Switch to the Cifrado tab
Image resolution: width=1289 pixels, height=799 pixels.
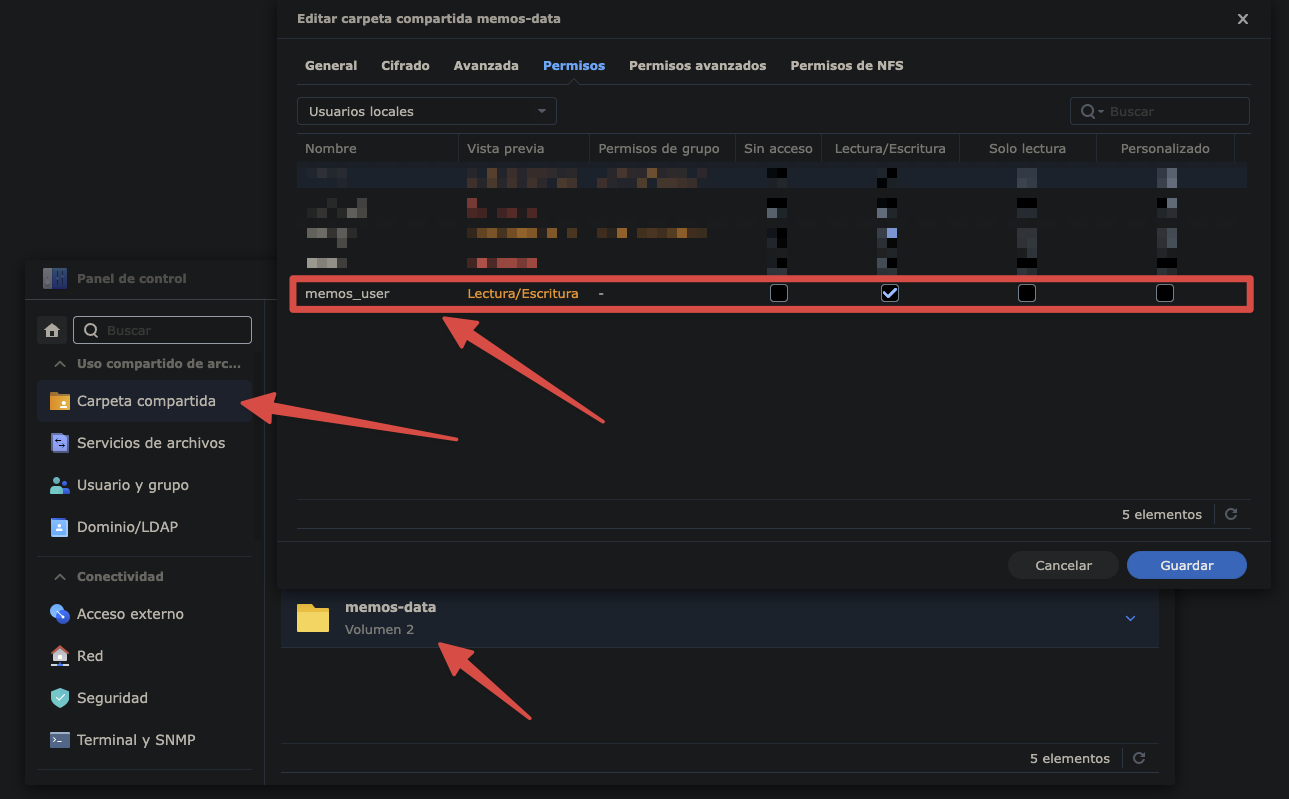(x=405, y=65)
